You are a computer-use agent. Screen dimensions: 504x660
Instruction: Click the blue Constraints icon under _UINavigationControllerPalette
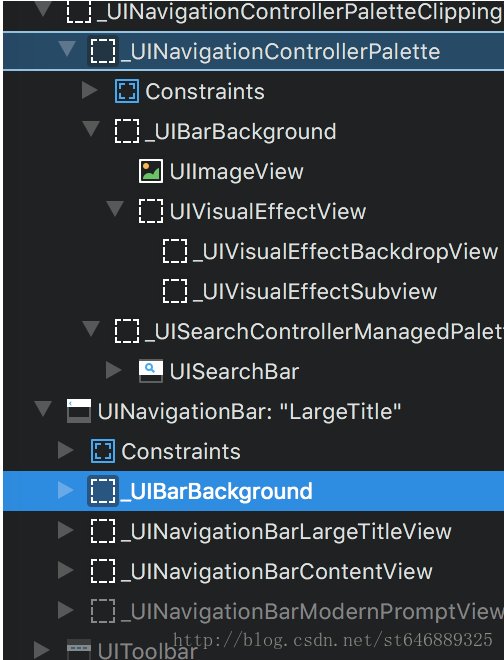[x=127, y=91]
